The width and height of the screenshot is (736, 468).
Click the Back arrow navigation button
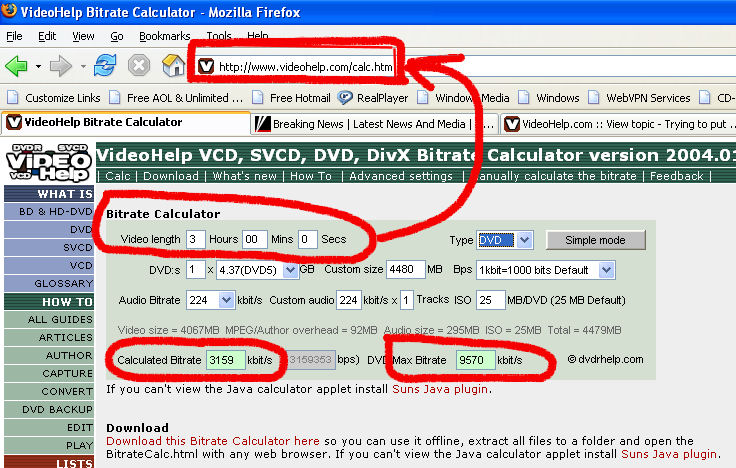coord(17,66)
